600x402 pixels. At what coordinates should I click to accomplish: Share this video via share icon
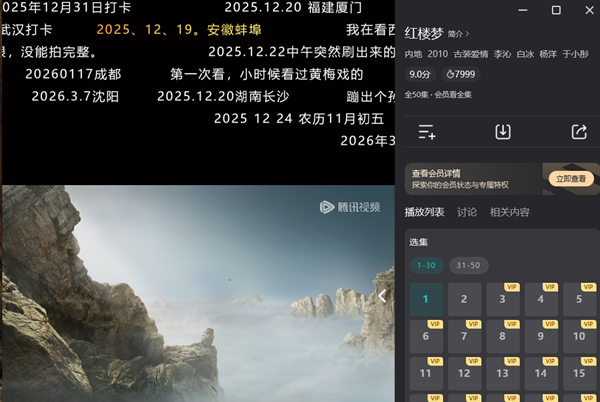point(579,132)
